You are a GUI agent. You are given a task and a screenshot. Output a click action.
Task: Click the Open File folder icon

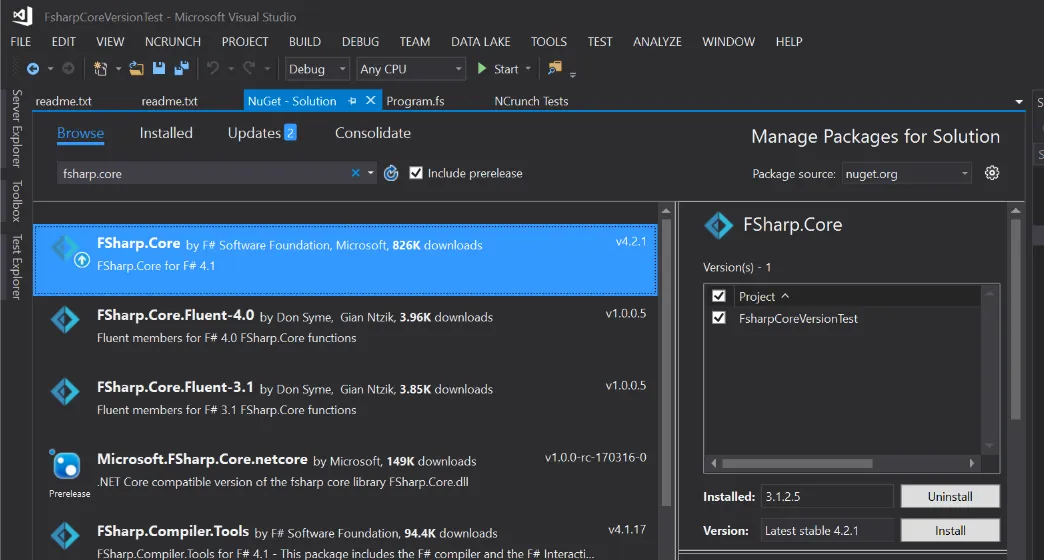click(137, 69)
